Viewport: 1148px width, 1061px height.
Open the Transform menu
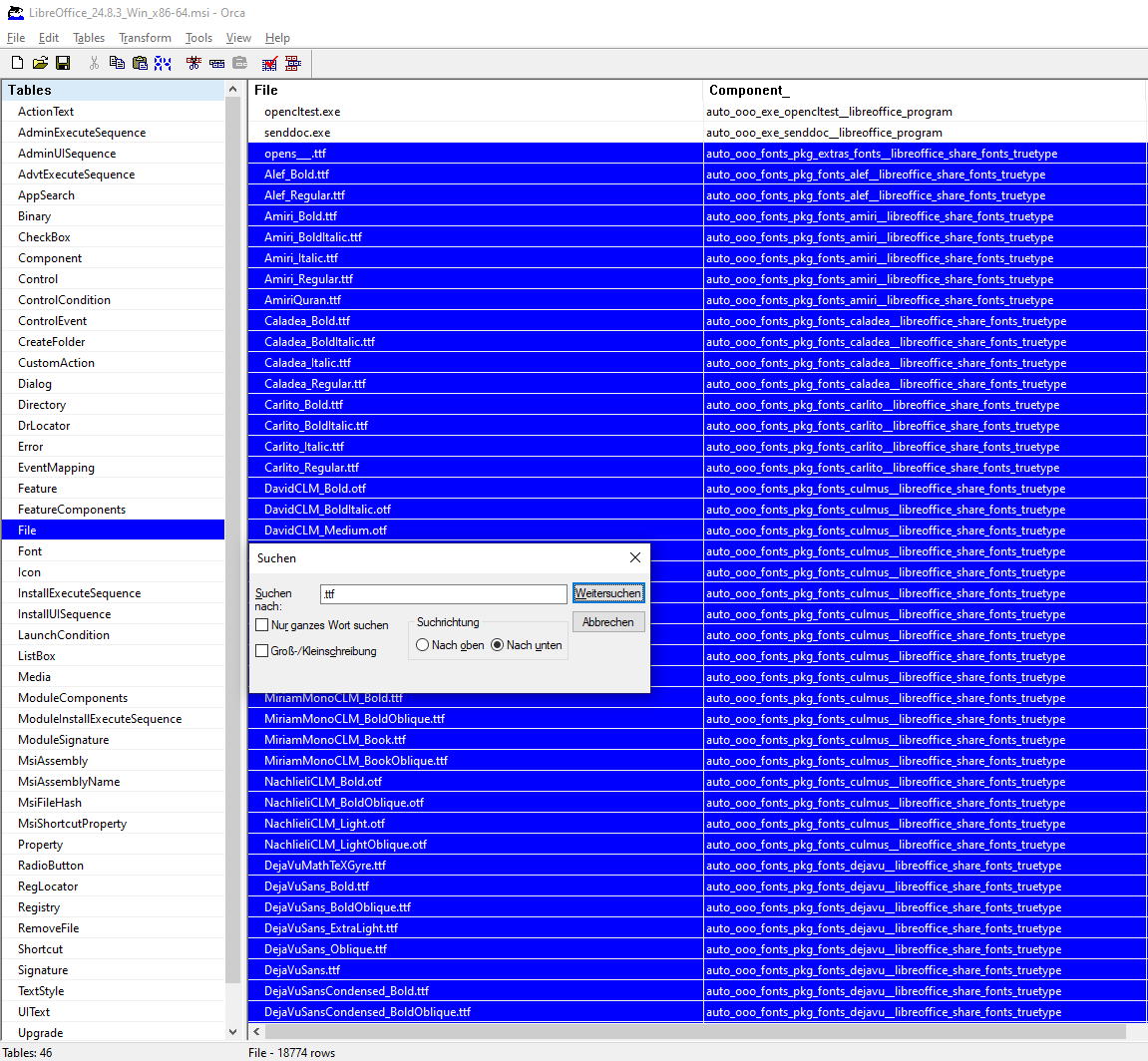point(145,38)
